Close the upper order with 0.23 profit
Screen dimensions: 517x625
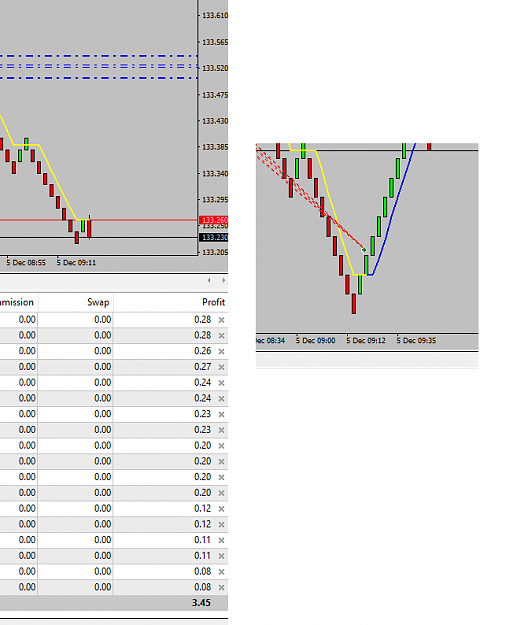pyautogui.click(x=222, y=414)
